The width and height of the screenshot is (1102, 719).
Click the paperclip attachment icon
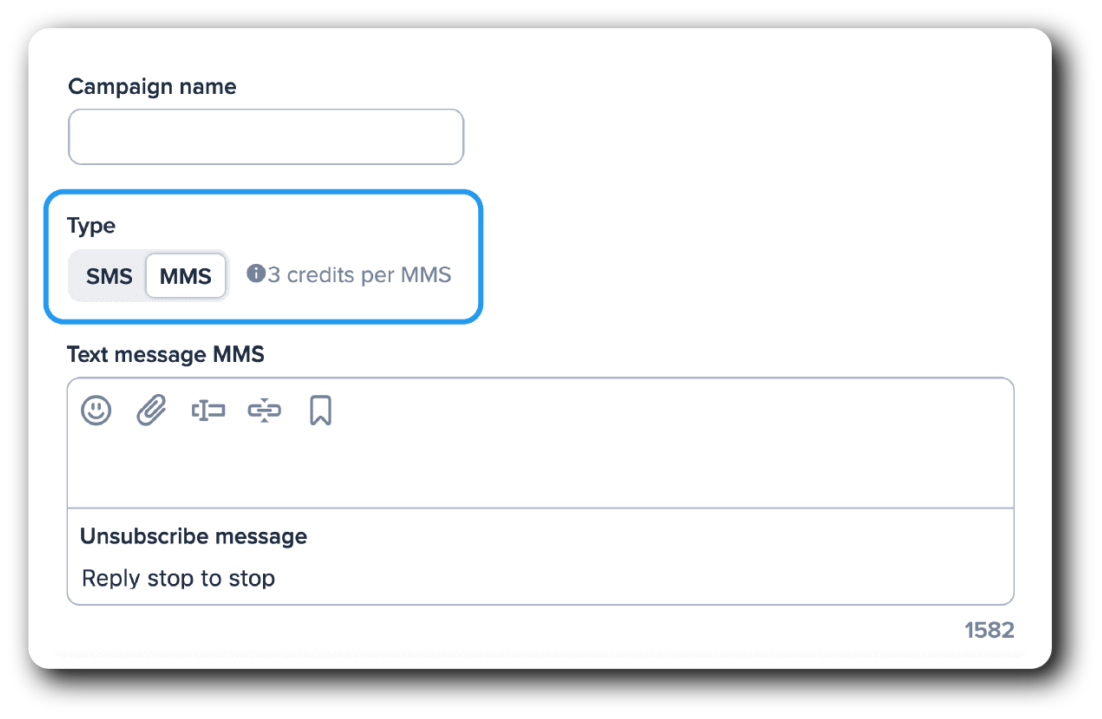click(x=150, y=409)
